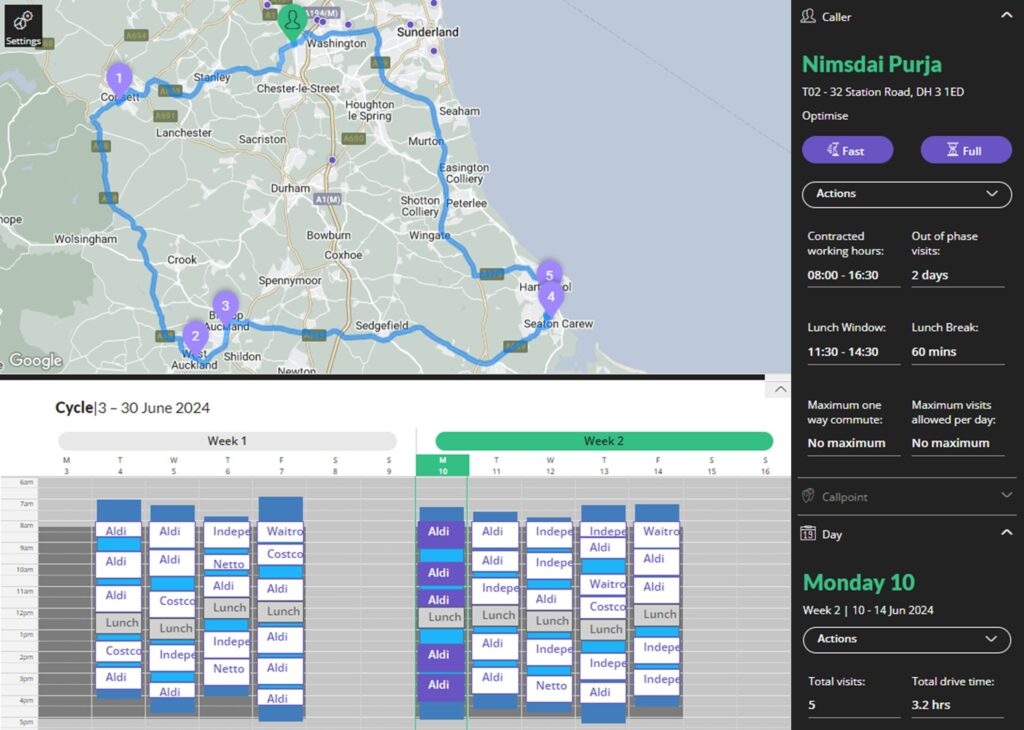The width and height of the screenshot is (1024, 730).
Task: Select the Week 1 tab
Action: pos(227,441)
